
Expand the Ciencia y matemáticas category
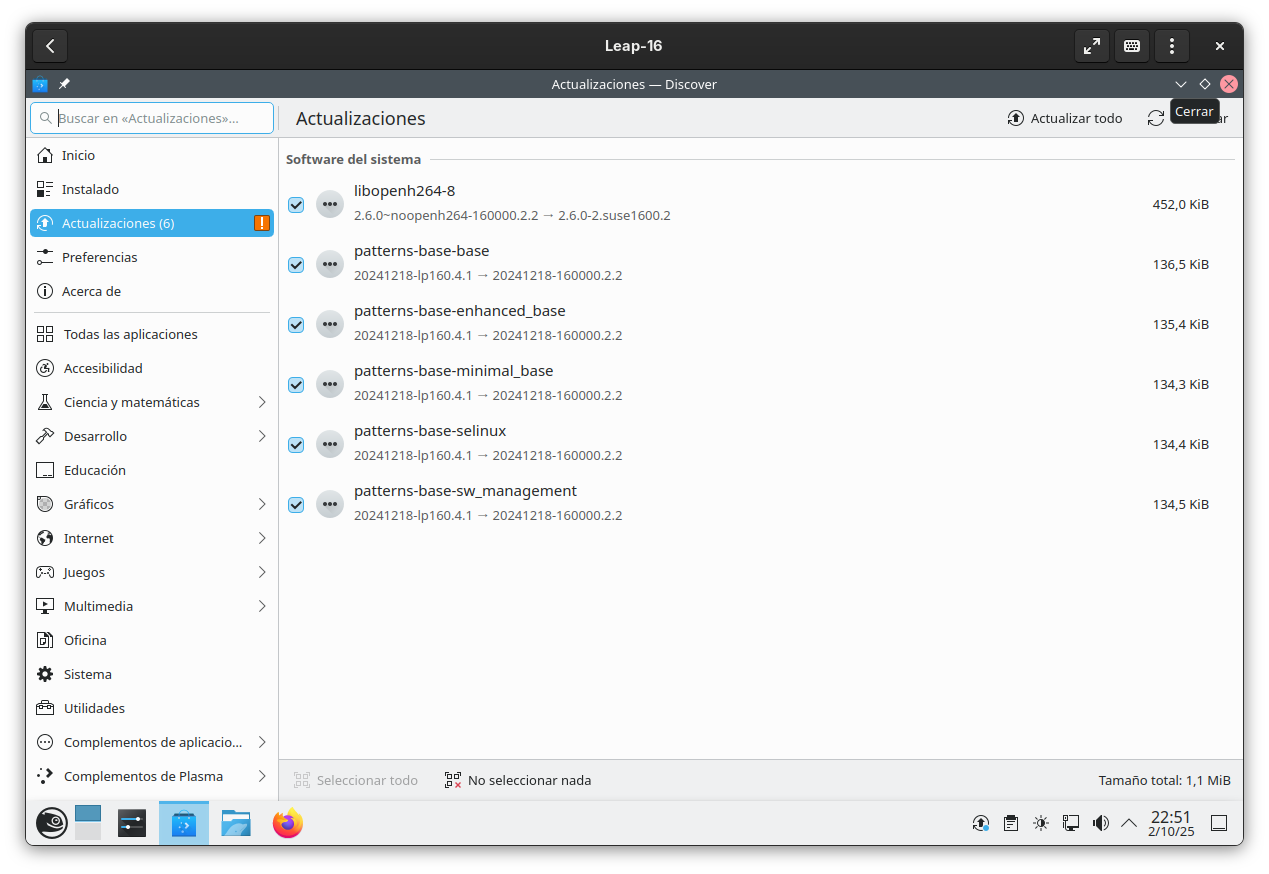[x=262, y=402]
